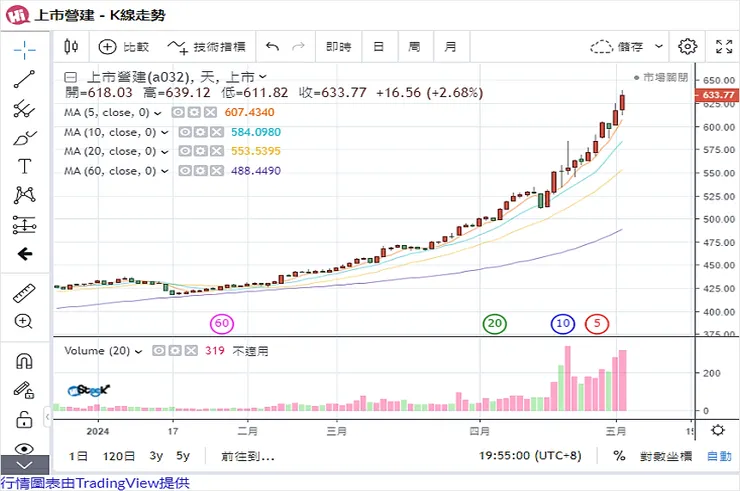This screenshot has height=491, width=740.
Task: Click the 儲存 cloud save button
Action: [616, 47]
